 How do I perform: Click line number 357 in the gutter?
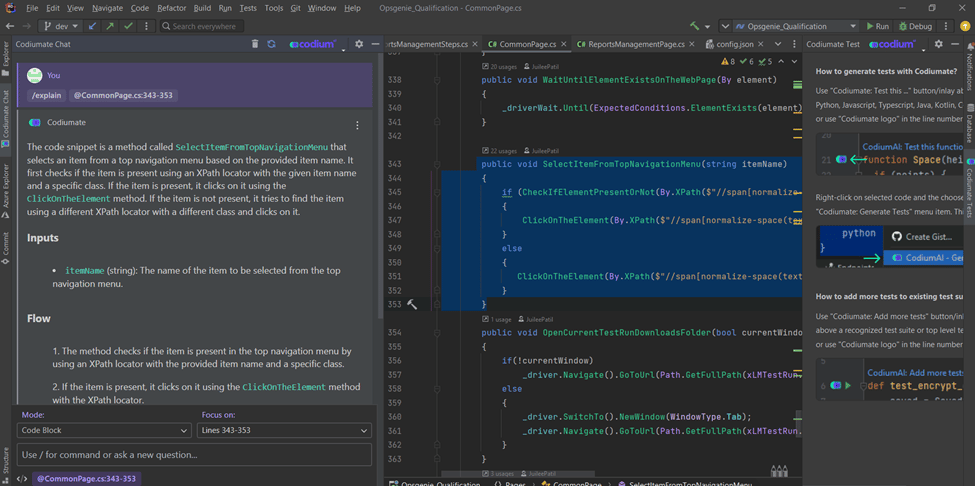point(394,375)
